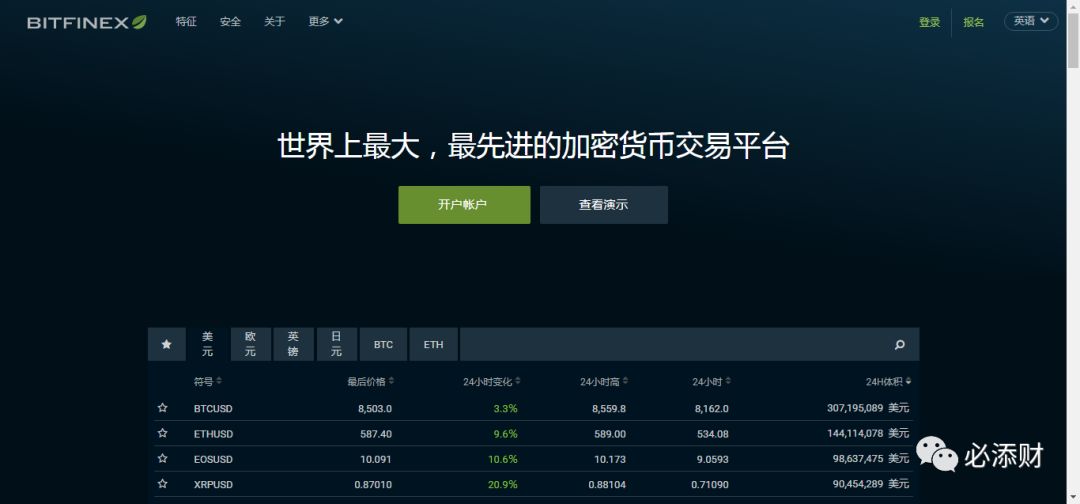Click the 查看演示 button

pyautogui.click(x=603, y=204)
